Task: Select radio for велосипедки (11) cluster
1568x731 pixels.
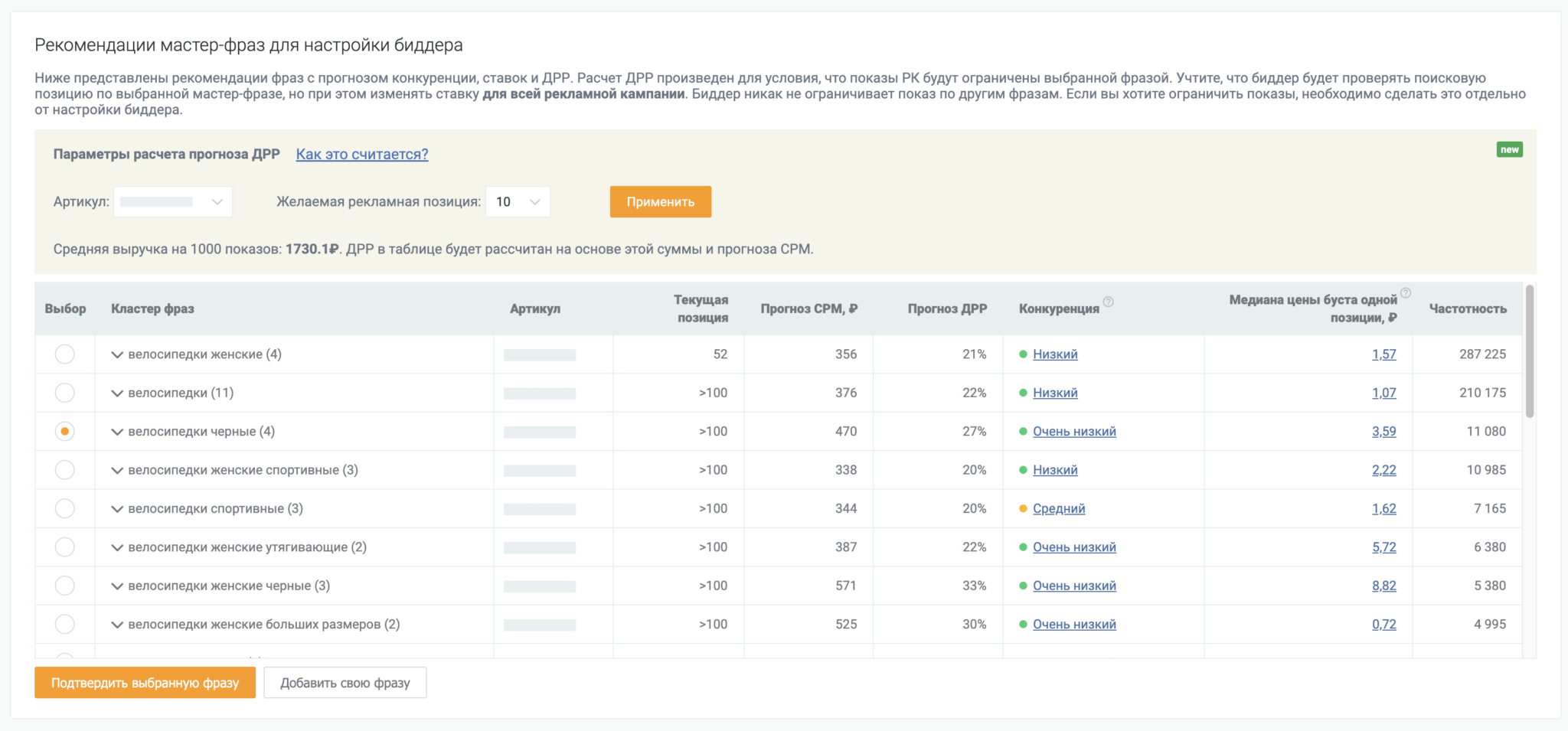Action: pyautogui.click(x=65, y=393)
